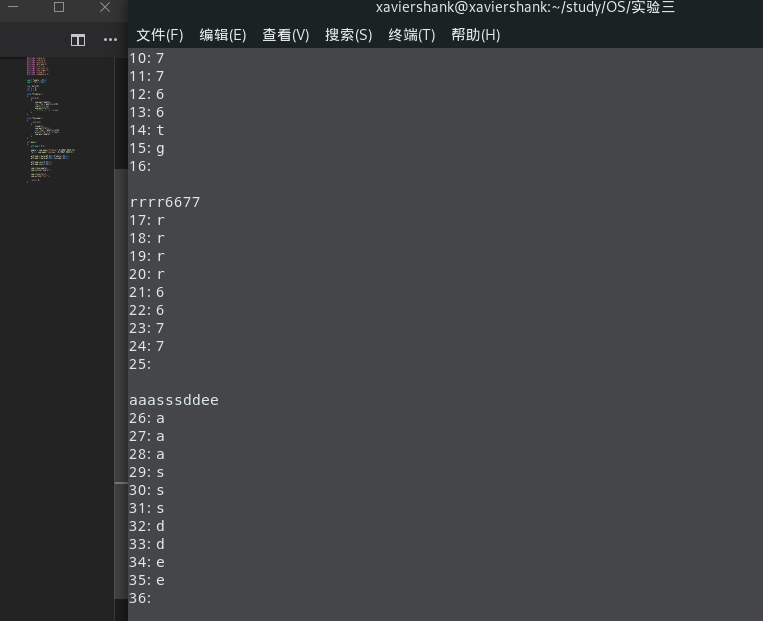Click output line 32: d
This screenshot has height=621, width=763.
pos(146,527)
